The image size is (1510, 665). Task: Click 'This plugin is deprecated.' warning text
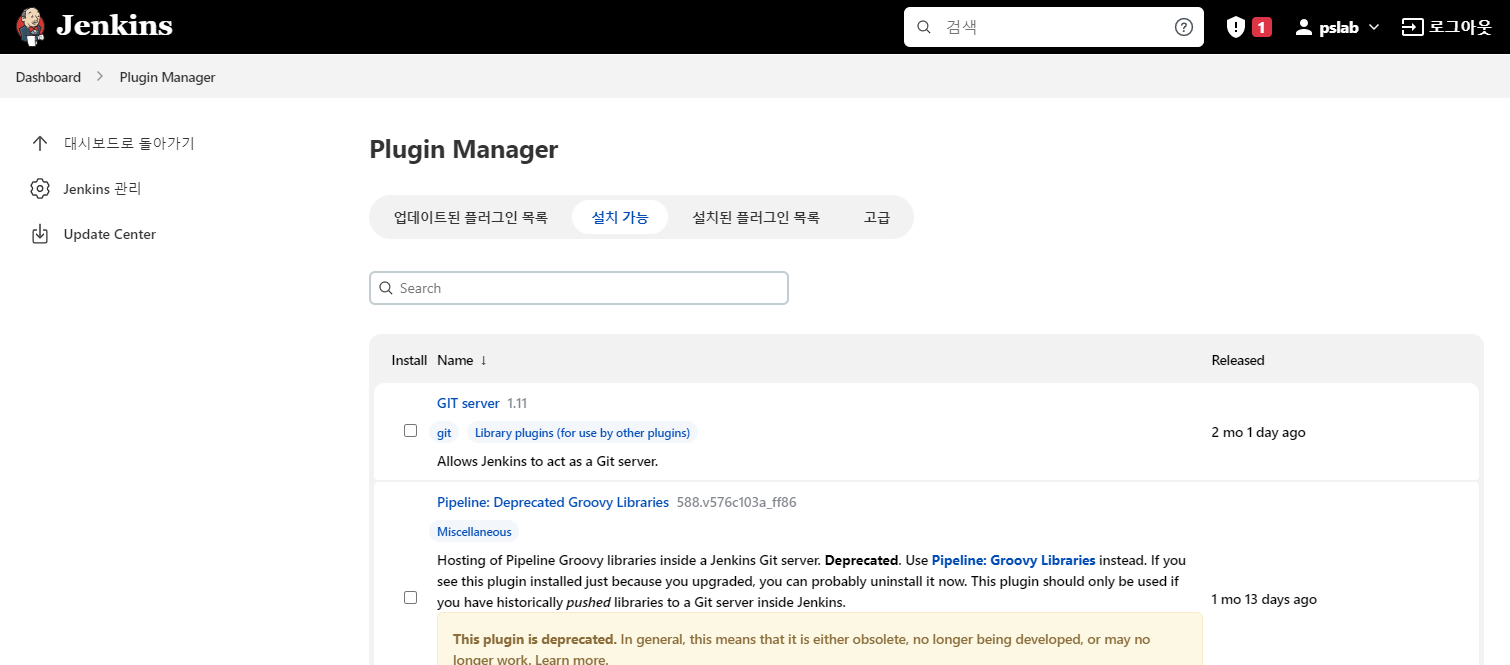click(x=534, y=639)
